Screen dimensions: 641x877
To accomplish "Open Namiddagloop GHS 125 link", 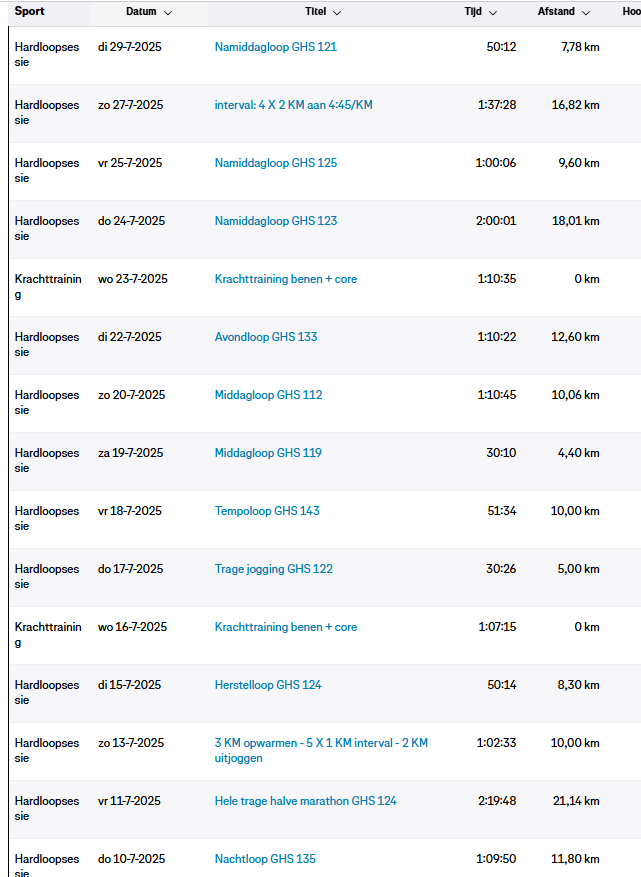I will coord(276,163).
